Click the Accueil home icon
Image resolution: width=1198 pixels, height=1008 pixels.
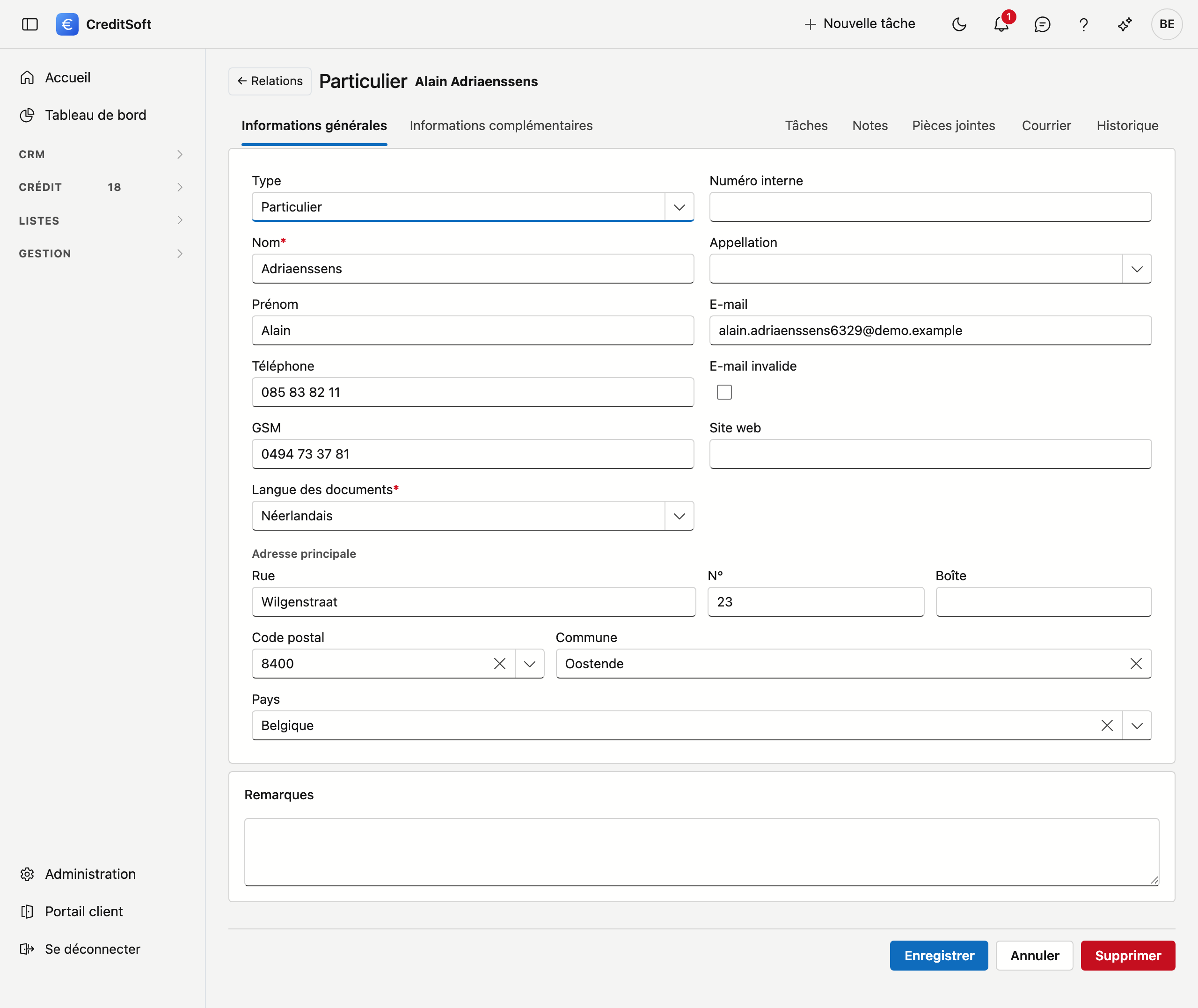pos(27,78)
